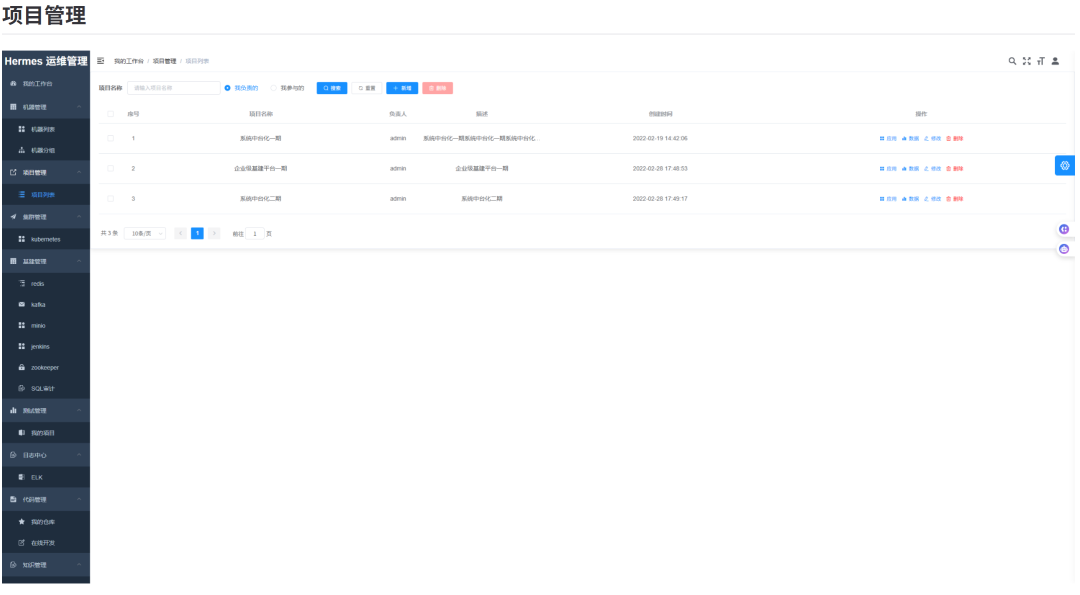Check the checkbox for row 系统中台化二期
The width and height of the screenshot is (1080, 595).
point(110,199)
